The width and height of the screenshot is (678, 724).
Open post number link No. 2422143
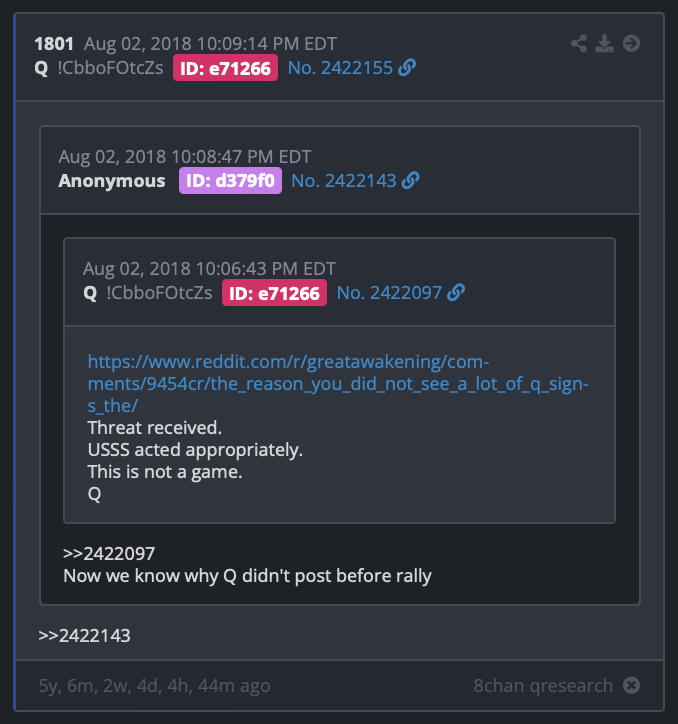[344, 181]
